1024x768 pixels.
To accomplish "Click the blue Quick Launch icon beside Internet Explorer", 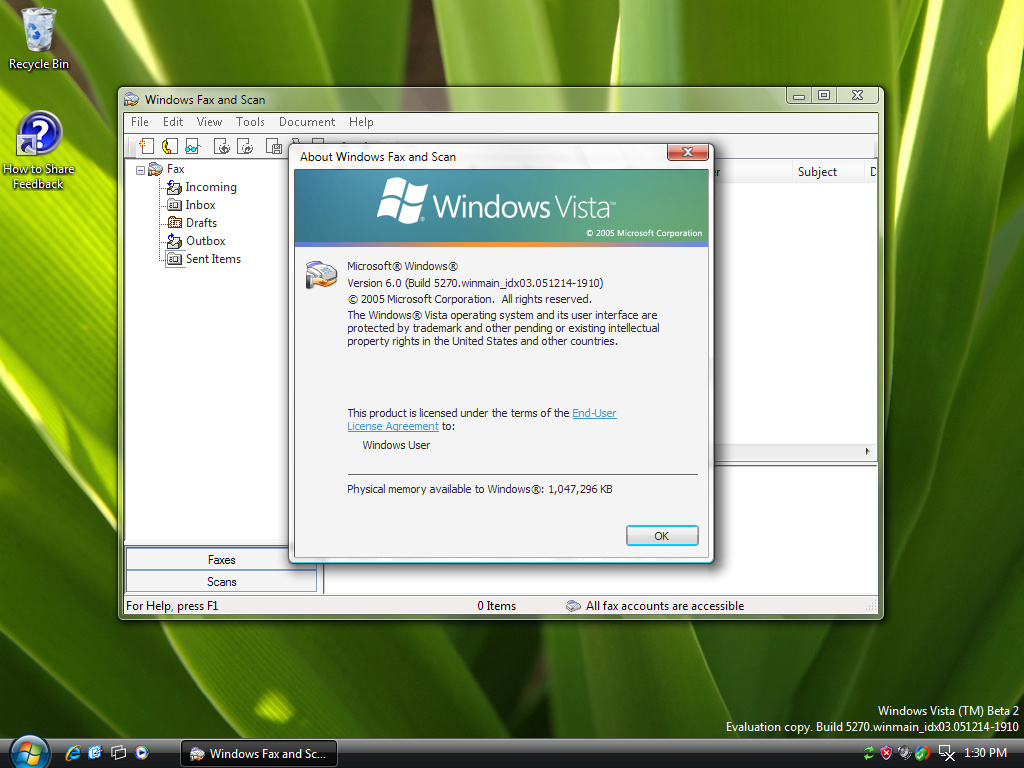I will pyautogui.click(x=95, y=753).
